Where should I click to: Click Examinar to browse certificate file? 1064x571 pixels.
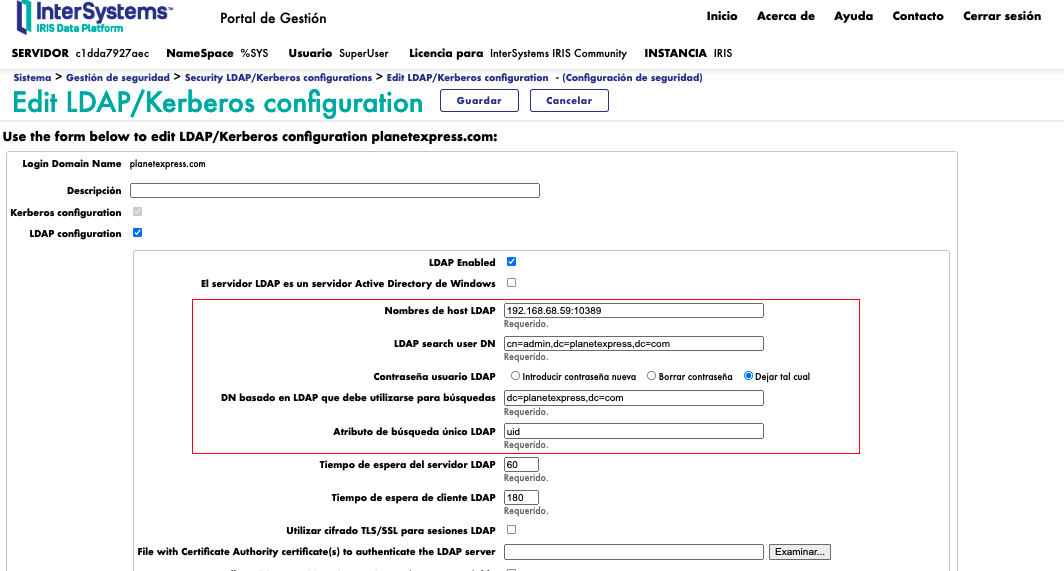(x=799, y=552)
